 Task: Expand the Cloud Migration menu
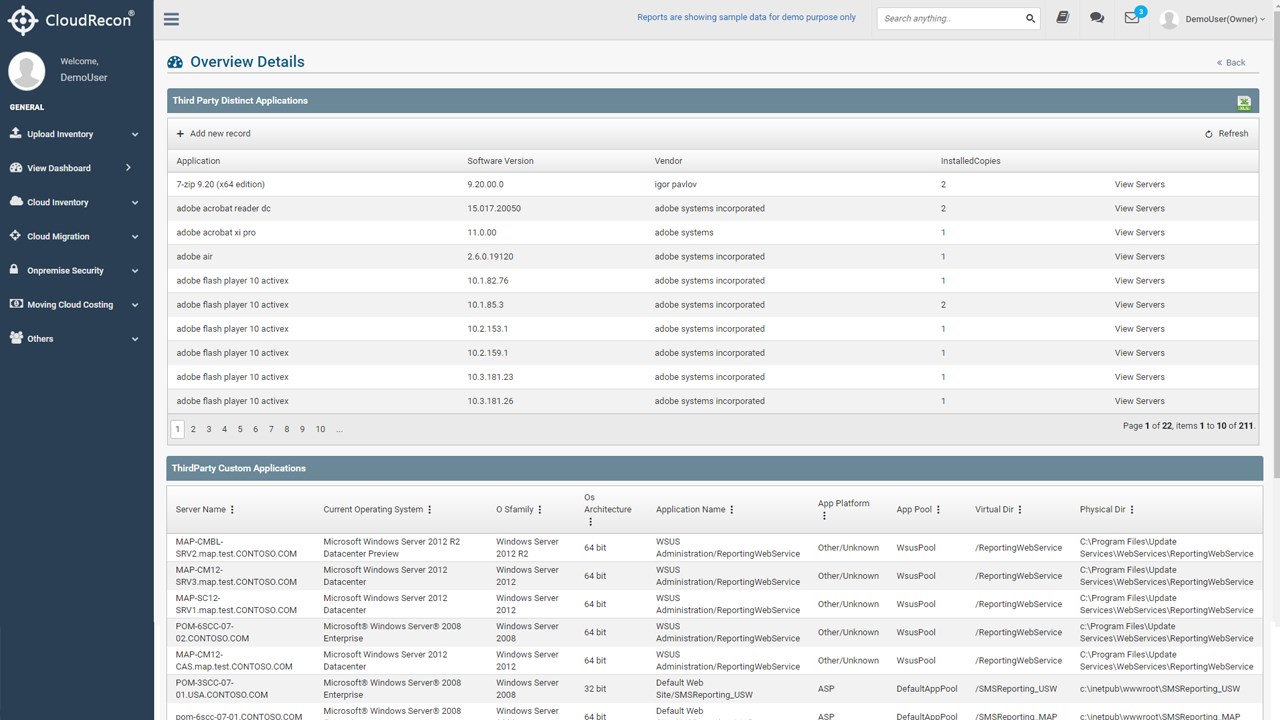(x=135, y=237)
